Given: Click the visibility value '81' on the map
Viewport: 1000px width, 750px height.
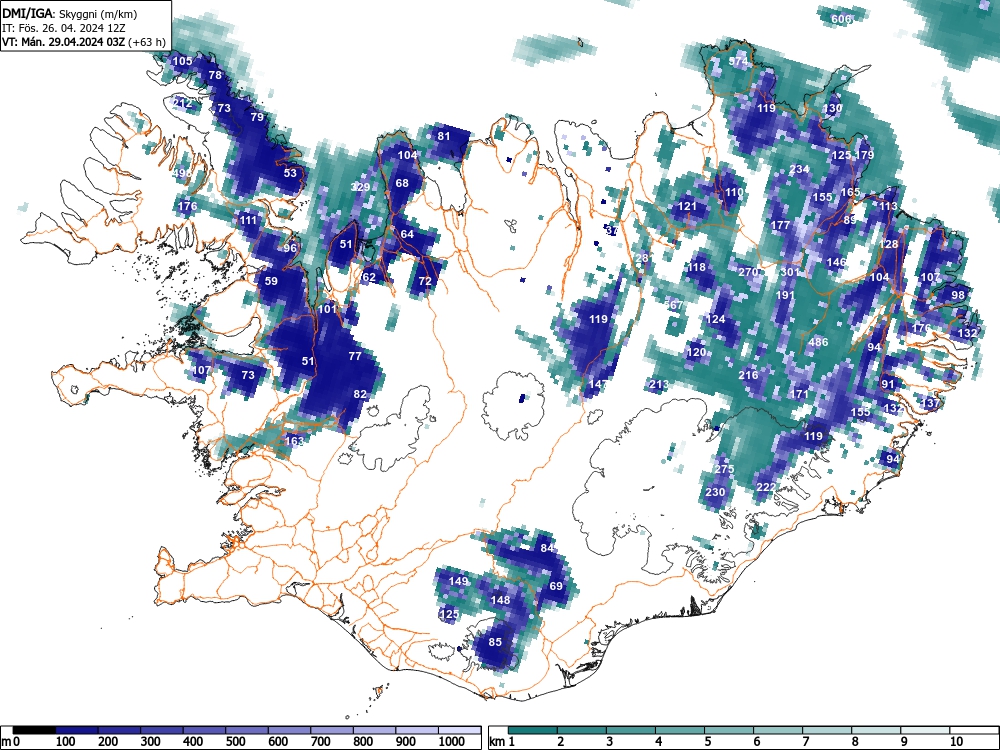Looking at the screenshot, I should click(x=444, y=136).
